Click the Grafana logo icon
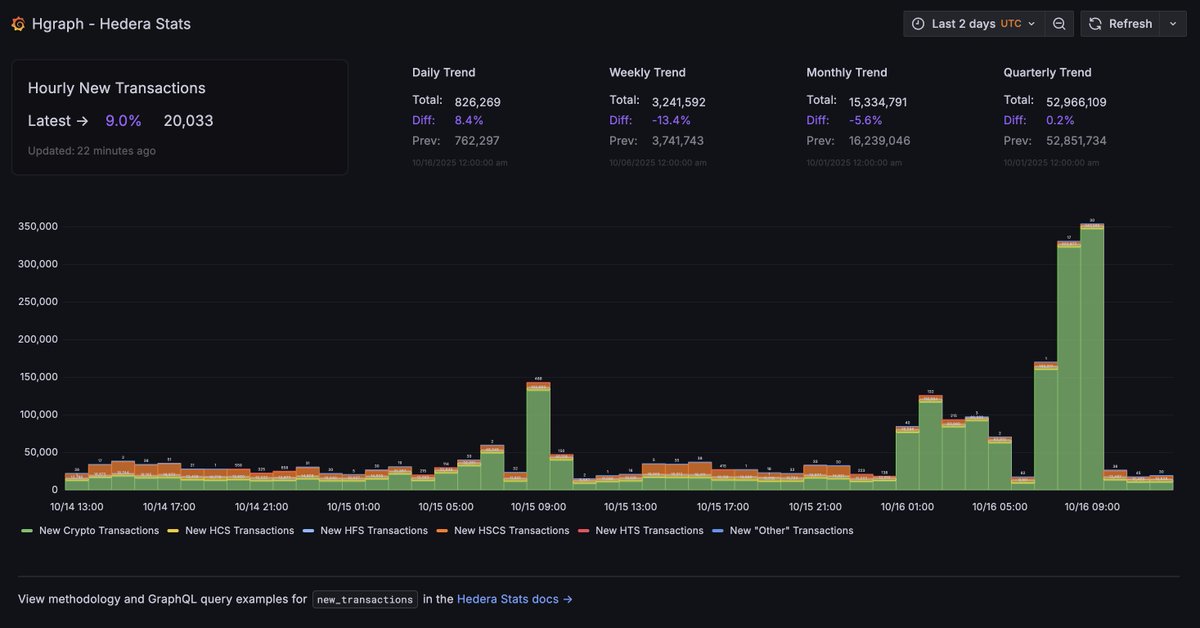Image resolution: width=1200 pixels, height=628 pixels. point(18,24)
